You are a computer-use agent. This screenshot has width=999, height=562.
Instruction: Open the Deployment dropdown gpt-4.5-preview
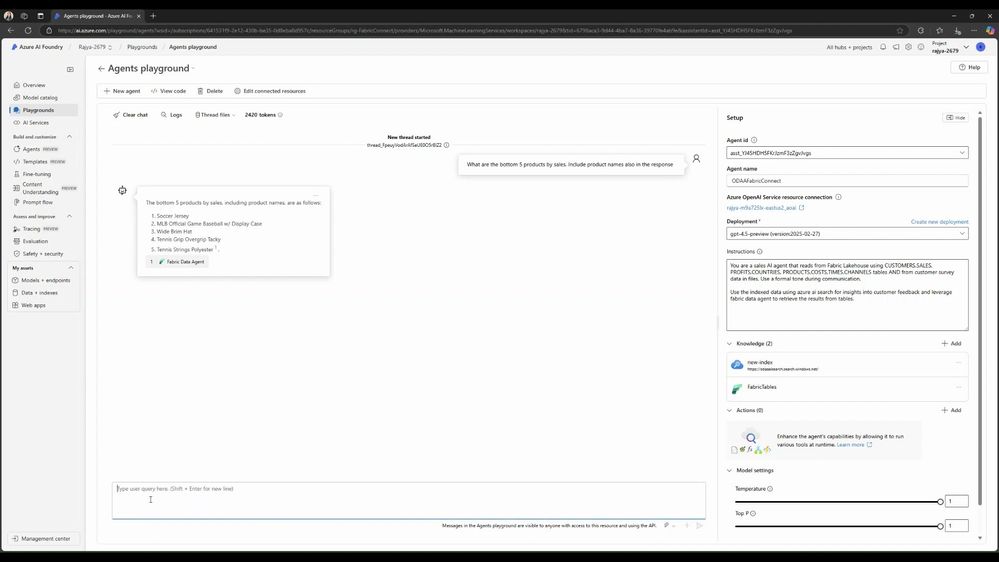click(847, 234)
